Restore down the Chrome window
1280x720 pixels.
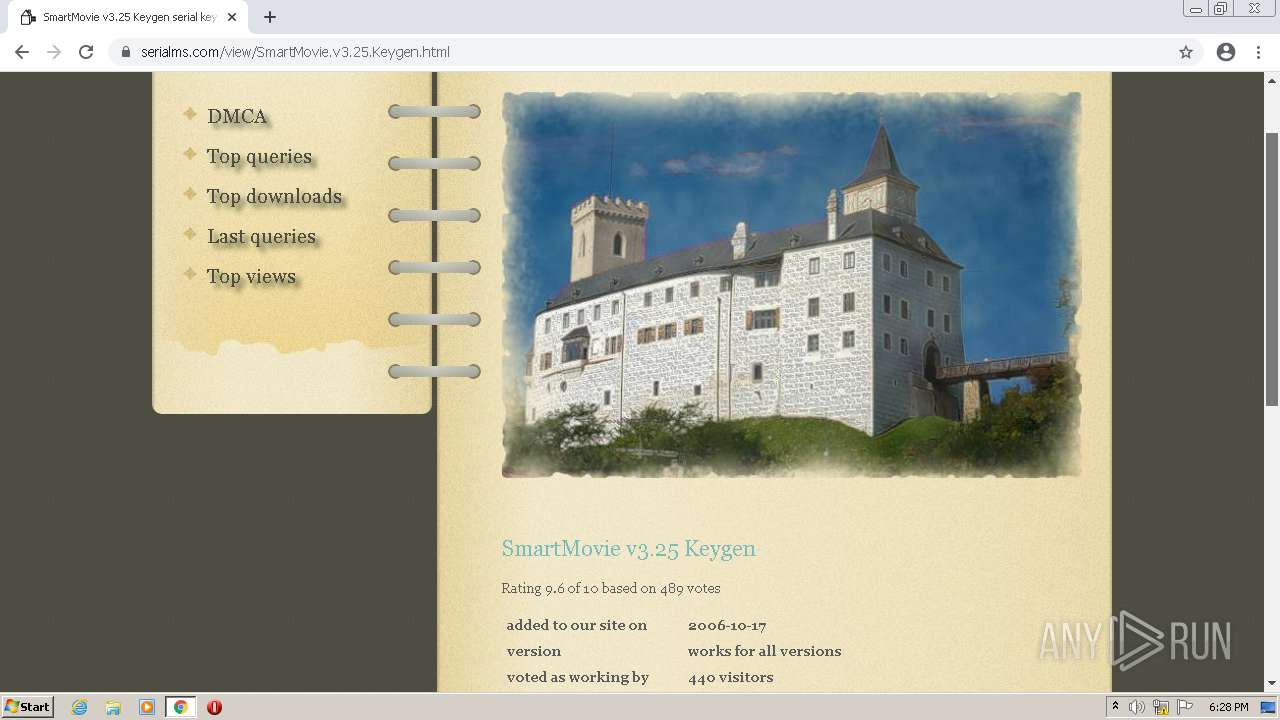tap(1221, 9)
